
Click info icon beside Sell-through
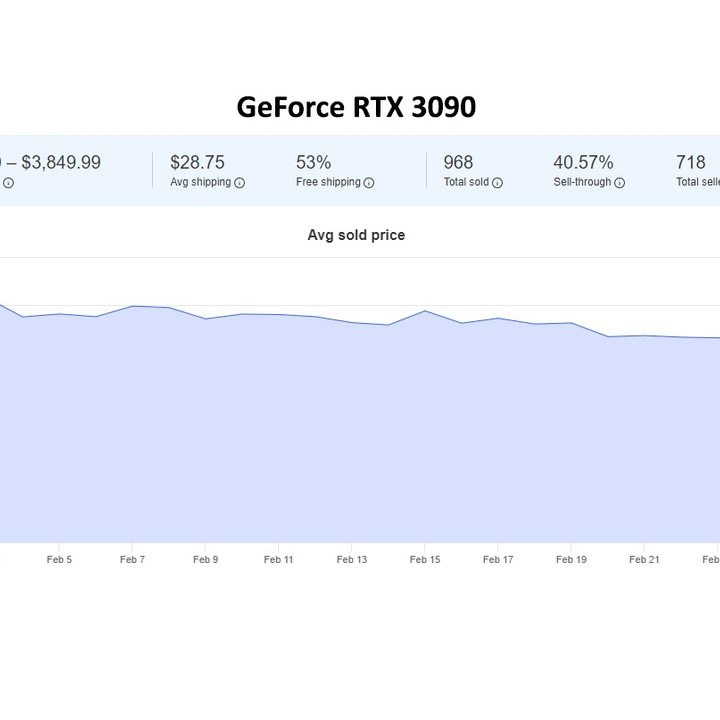click(x=619, y=183)
